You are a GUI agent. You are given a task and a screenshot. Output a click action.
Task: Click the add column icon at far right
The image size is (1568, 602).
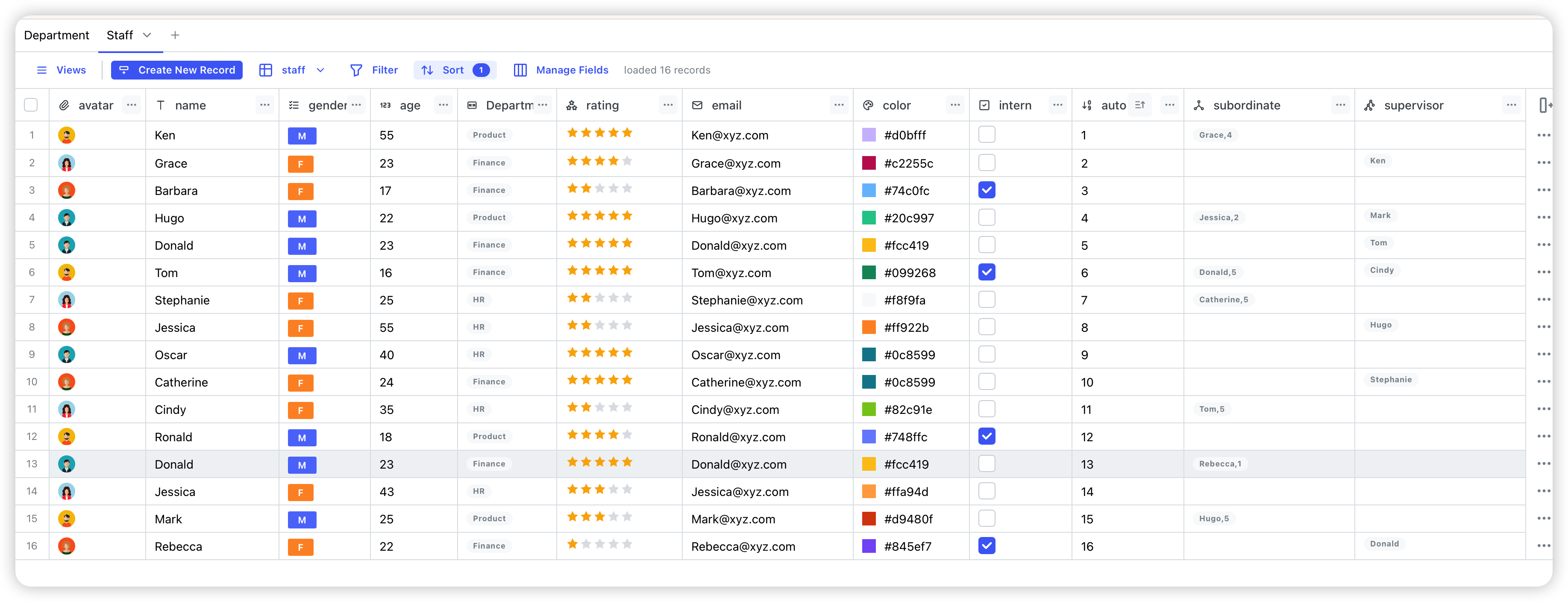coord(1545,105)
